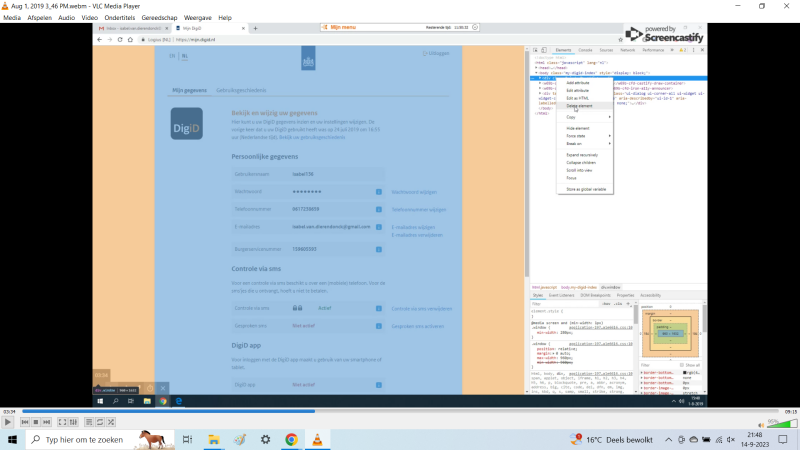Show the VLC playlist
The height and width of the screenshot is (450, 800).
coord(88,423)
